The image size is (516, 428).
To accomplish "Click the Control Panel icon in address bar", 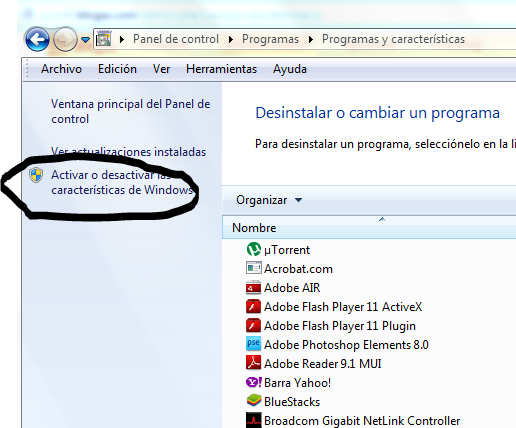I will 104,39.
